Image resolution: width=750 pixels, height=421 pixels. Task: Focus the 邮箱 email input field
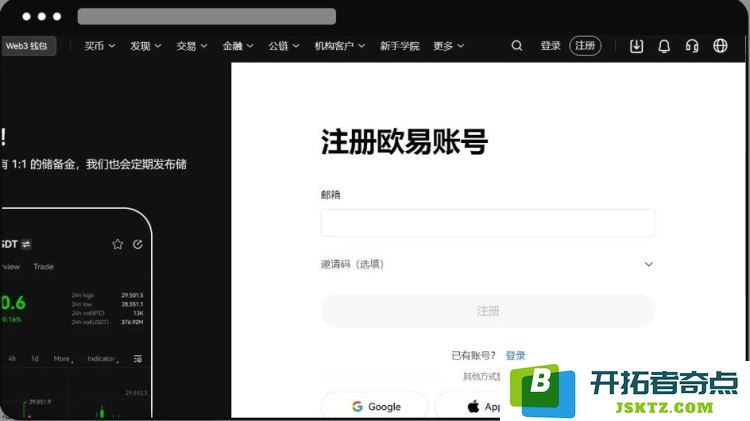click(488, 223)
